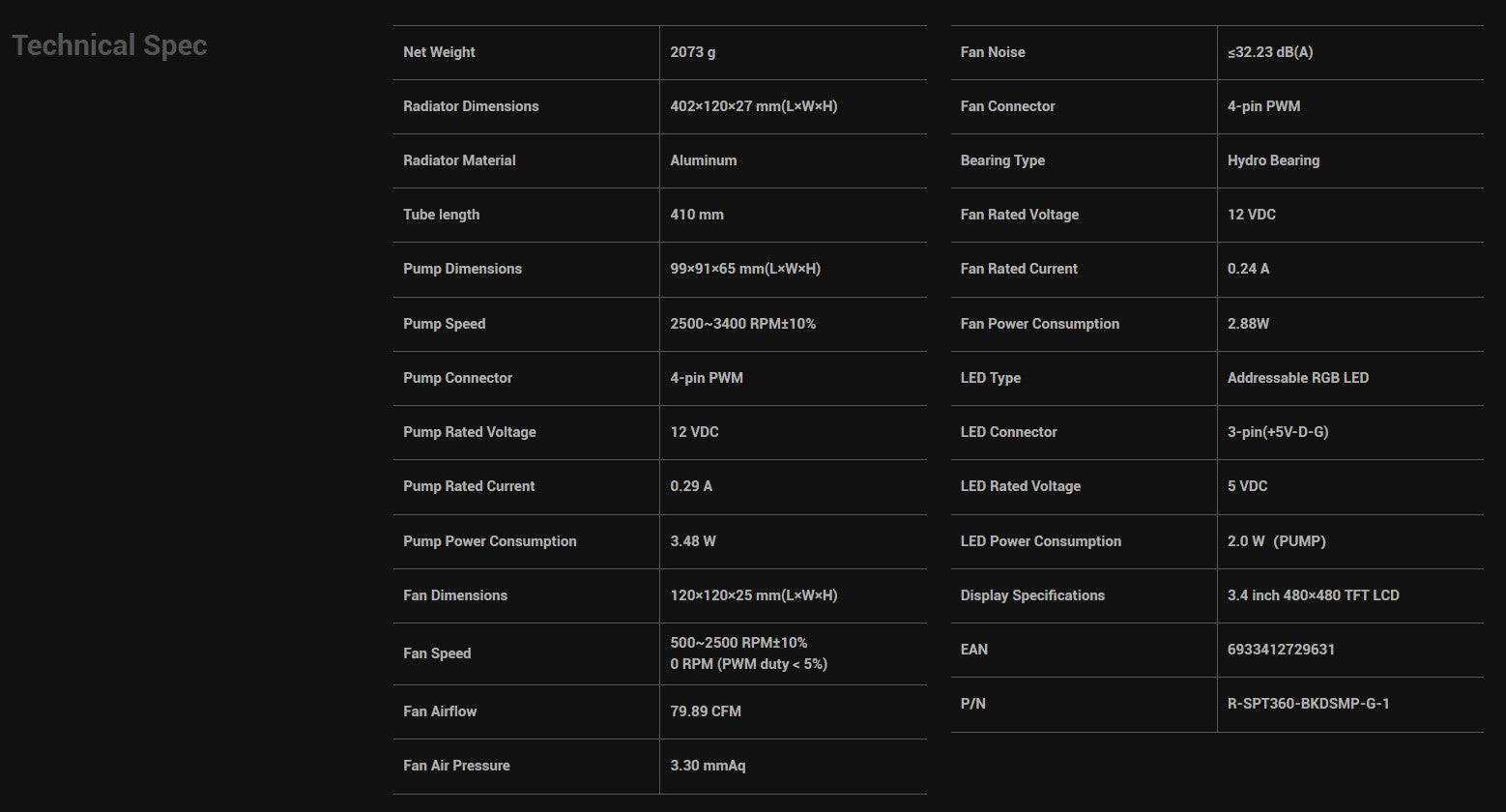Select the P/N R-SPT360-BKDSMP-G-1 text
The width and height of the screenshot is (1506, 812).
pos(1309,704)
